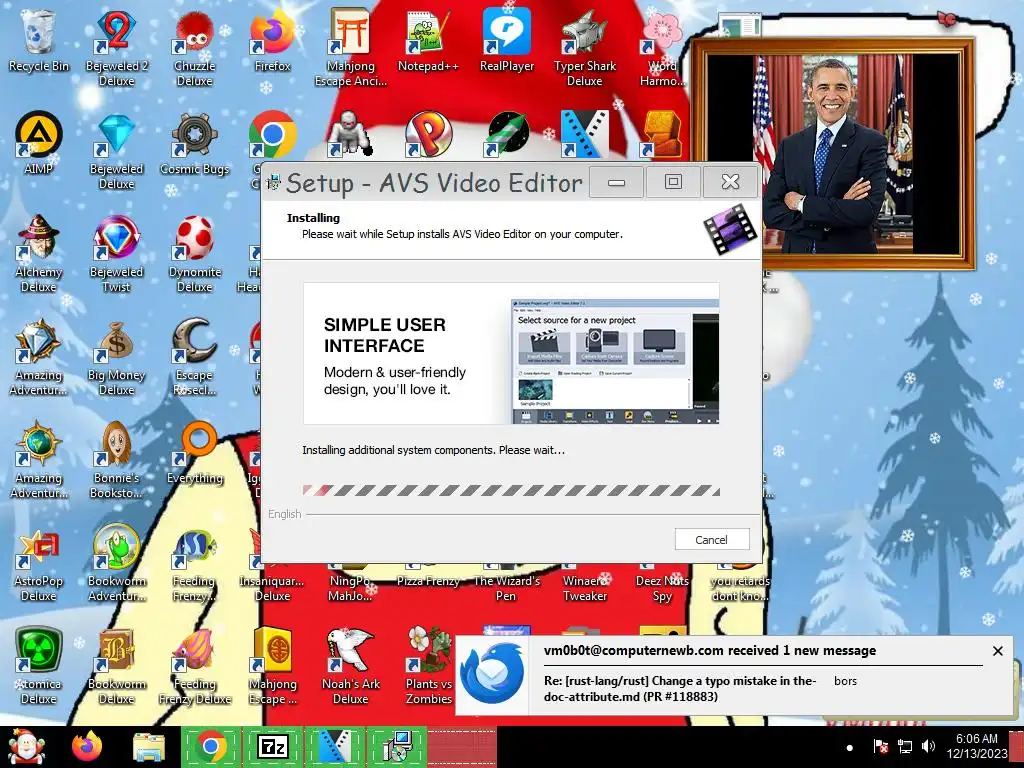Select the Google Chrome desktop shortcut
Screen dimensions: 1024x768
(272, 135)
